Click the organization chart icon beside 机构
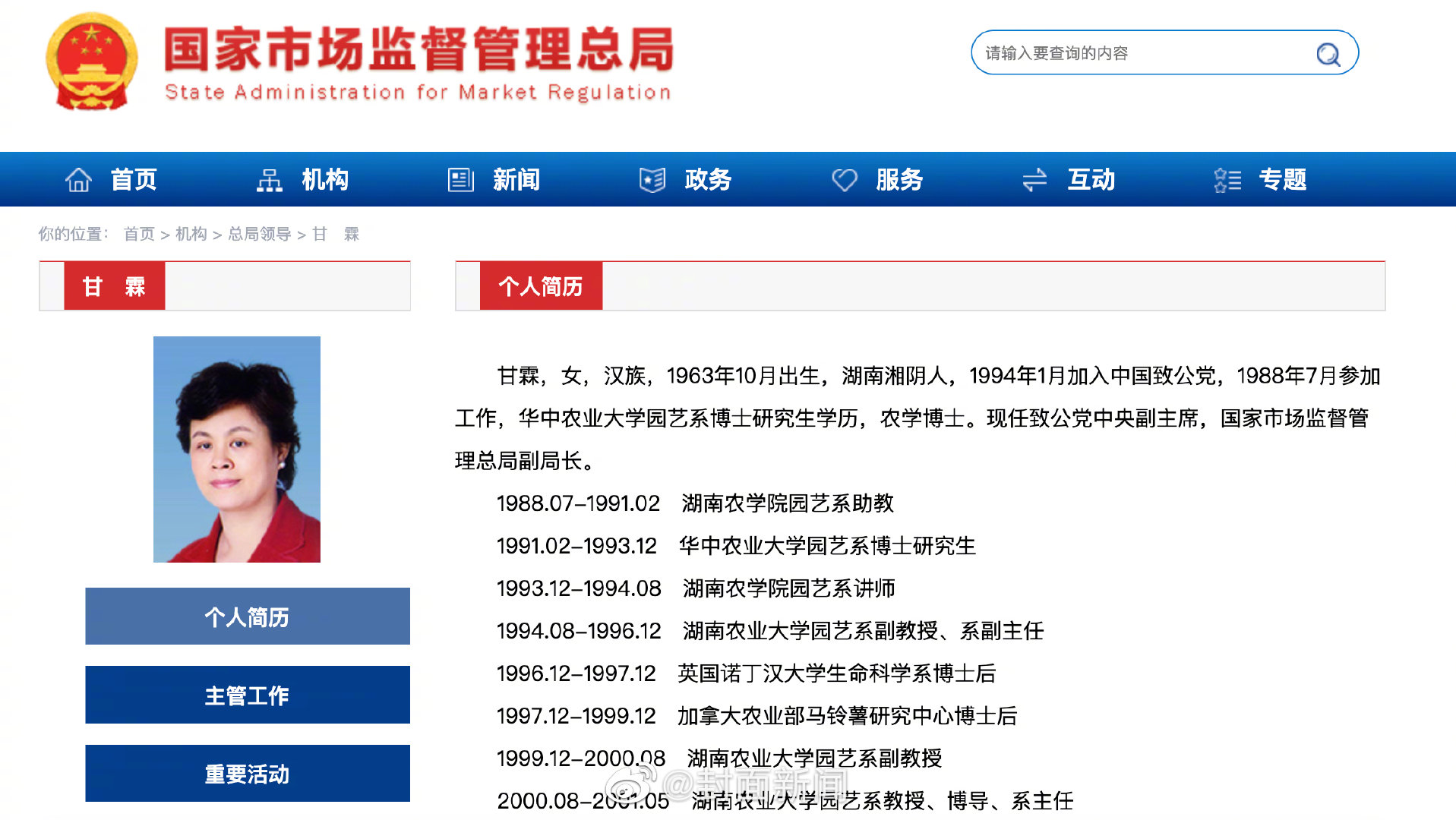This screenshot has width=1456, height=820. [269, 180]
